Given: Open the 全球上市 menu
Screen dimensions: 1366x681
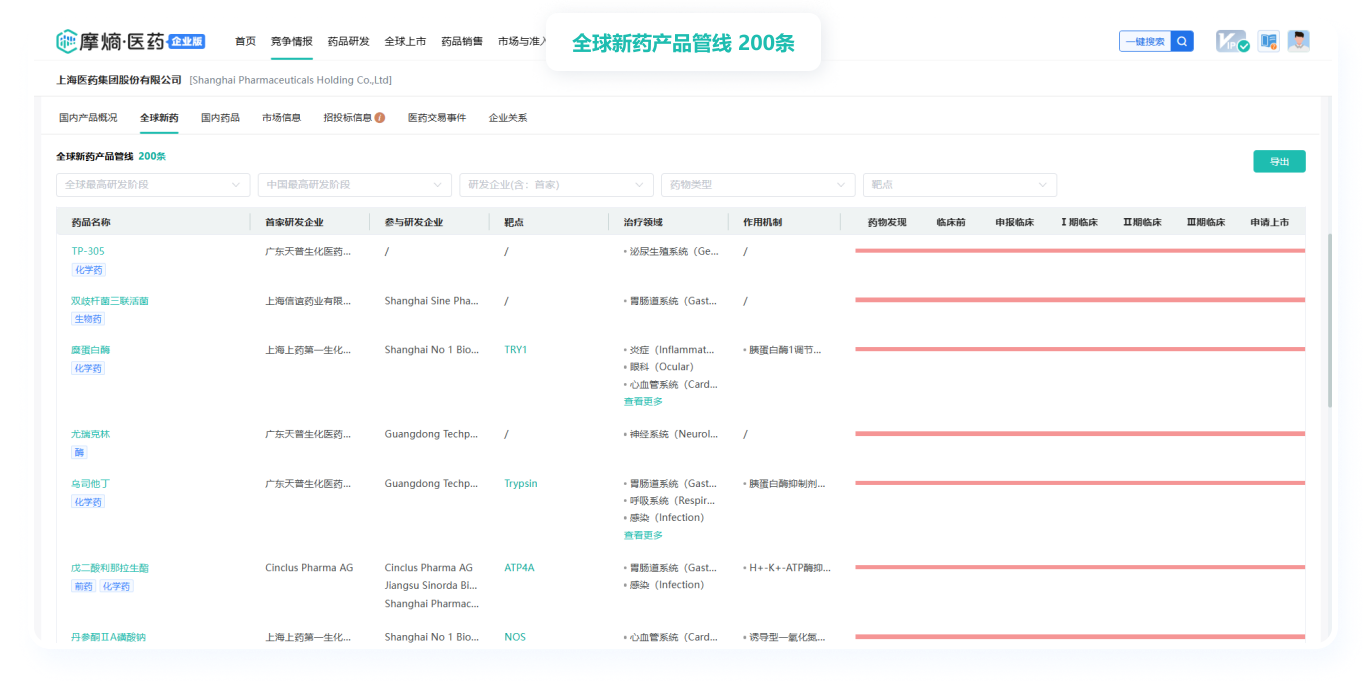Looking at the screenshot, I should (405, 42).
